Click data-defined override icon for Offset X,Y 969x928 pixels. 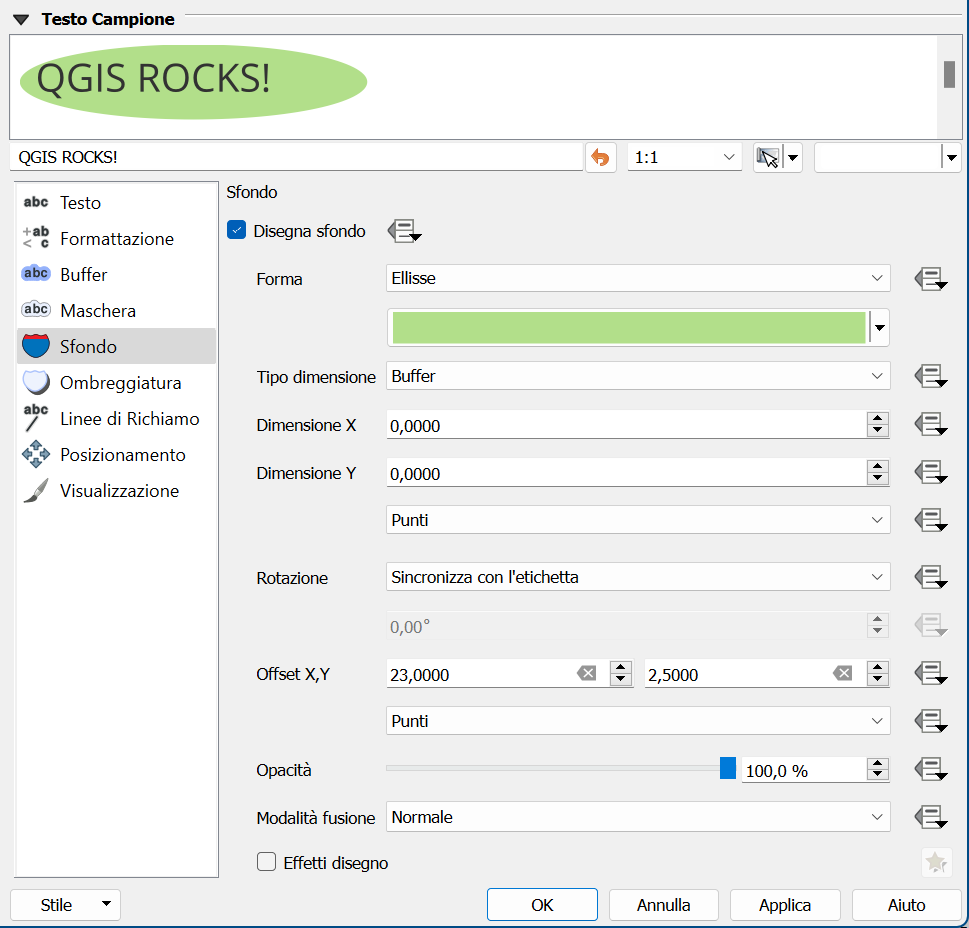point(931,673)
